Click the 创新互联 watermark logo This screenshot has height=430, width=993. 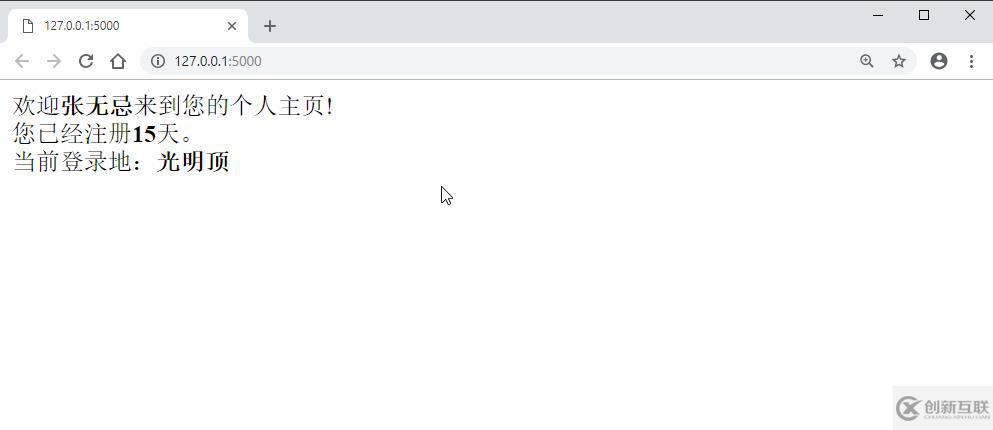942,408
